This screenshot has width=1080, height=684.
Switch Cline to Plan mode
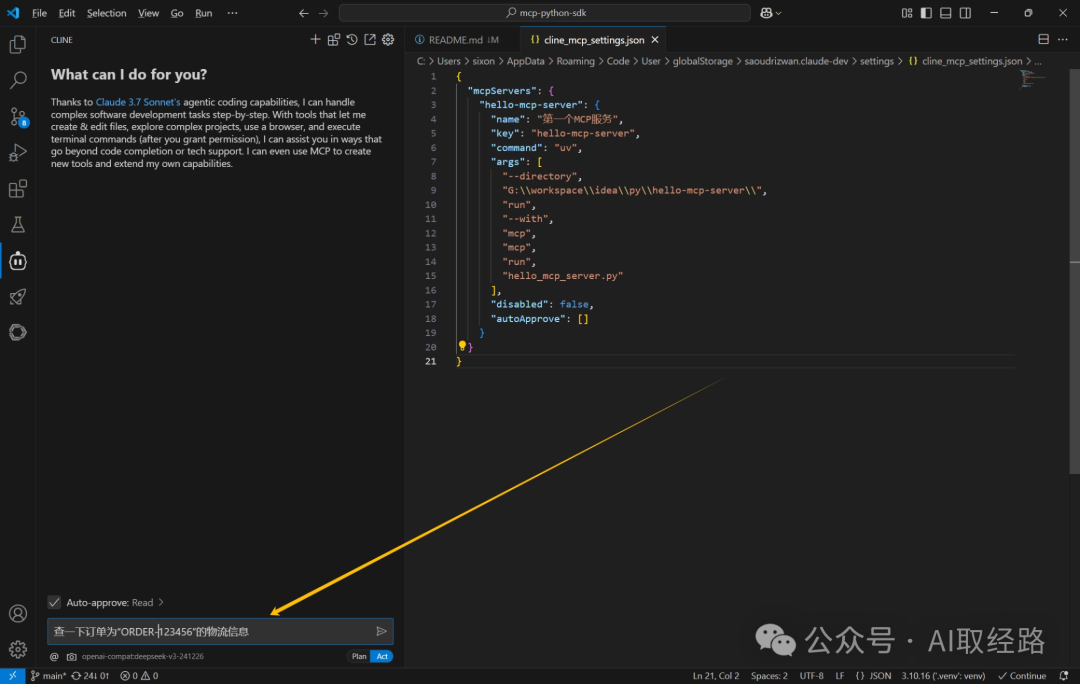(359, 656)
